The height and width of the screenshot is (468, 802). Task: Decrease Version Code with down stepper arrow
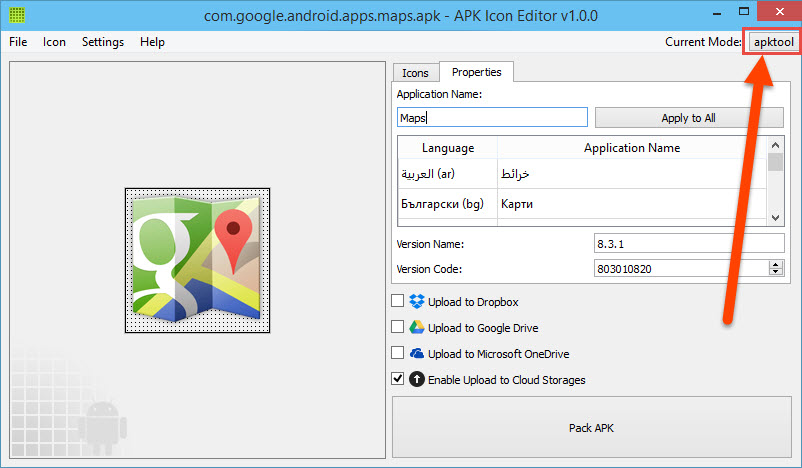tap(776, 272)
